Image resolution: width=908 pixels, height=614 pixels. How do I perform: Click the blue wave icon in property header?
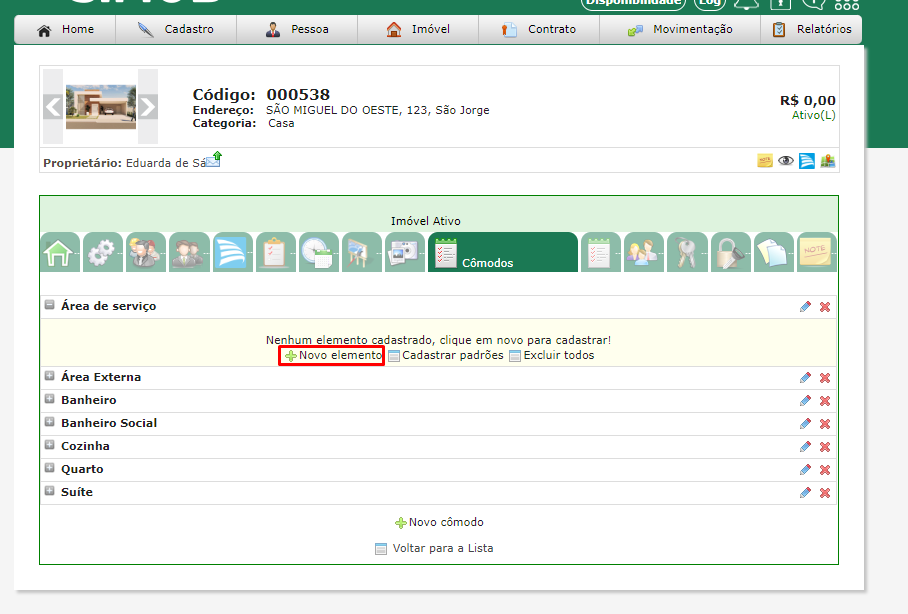807,161
